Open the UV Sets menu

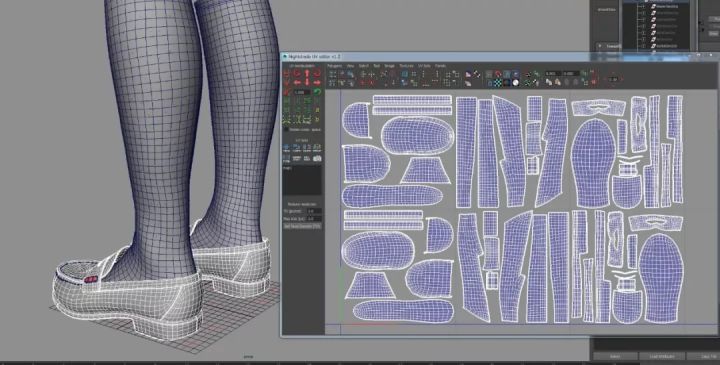(x=424, y=66)
